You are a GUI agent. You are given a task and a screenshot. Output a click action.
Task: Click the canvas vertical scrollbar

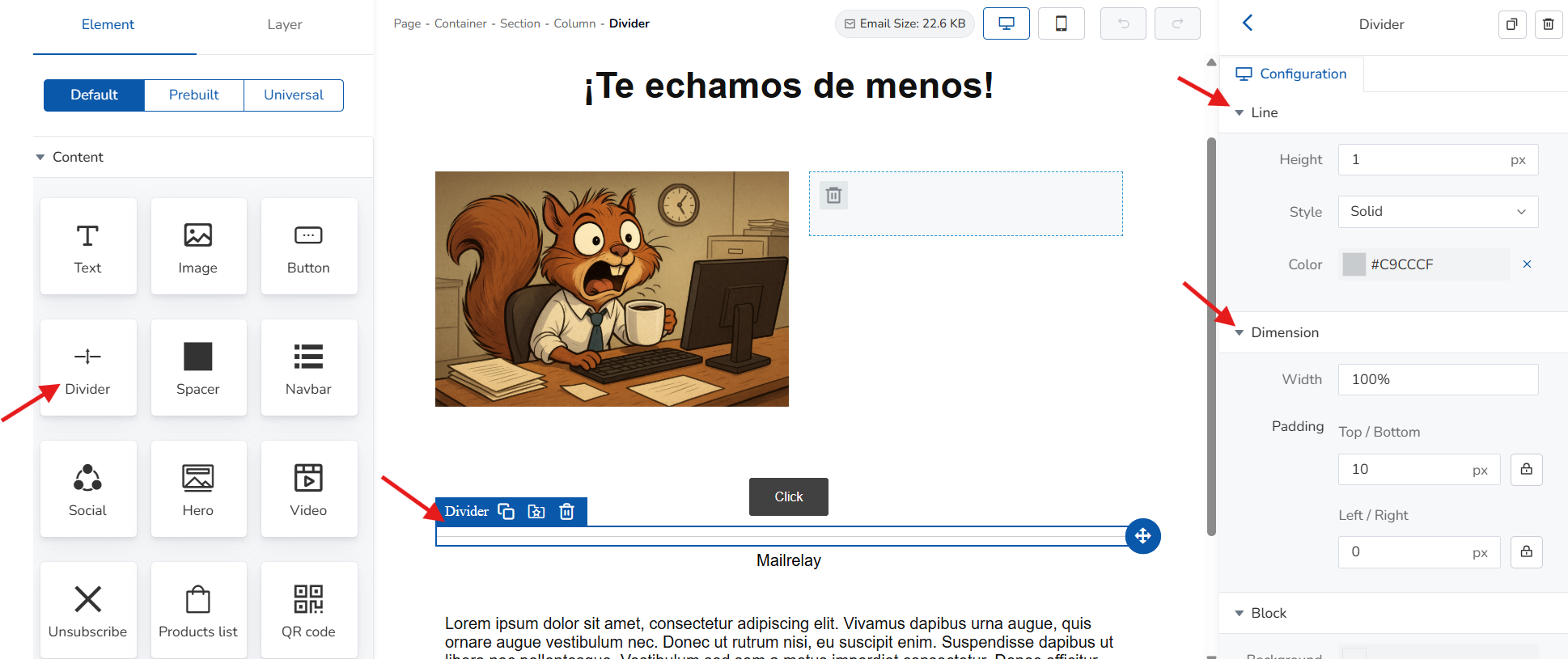click(1211, 336)
